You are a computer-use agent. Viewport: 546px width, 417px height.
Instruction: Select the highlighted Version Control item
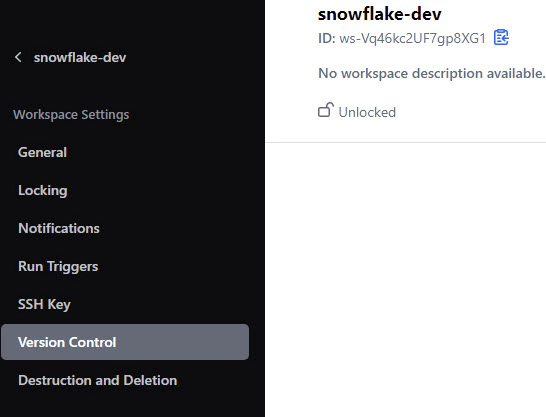pyautogui.click(x=125, y=342)
